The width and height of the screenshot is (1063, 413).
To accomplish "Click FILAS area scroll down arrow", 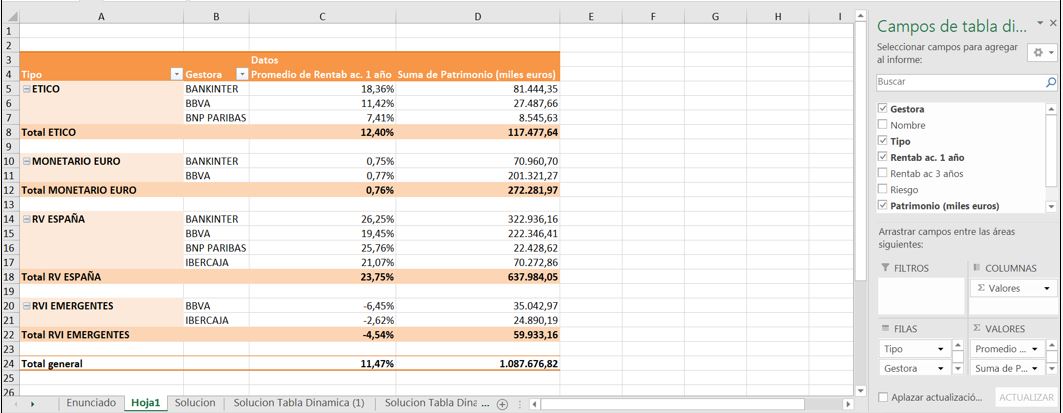I will click(958, 369).
